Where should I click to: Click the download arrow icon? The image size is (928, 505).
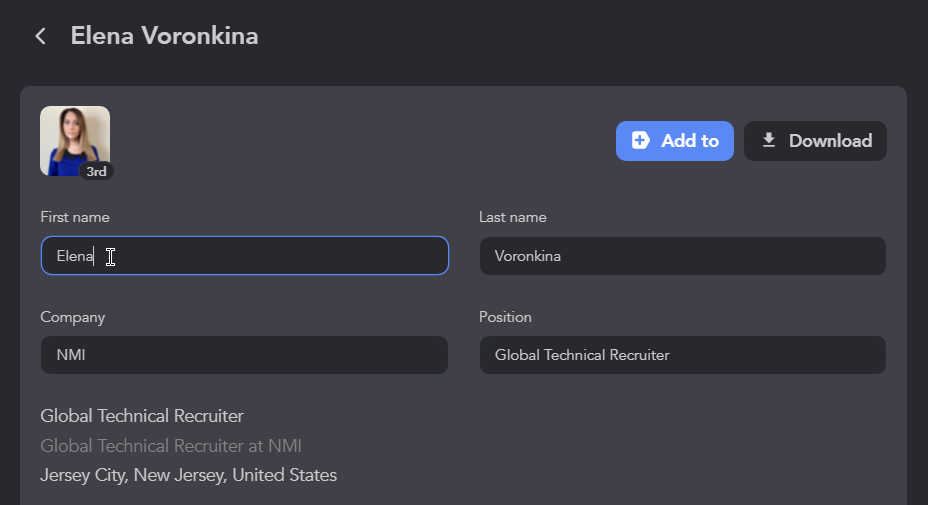pyautogui.click(x=768, y=140)
